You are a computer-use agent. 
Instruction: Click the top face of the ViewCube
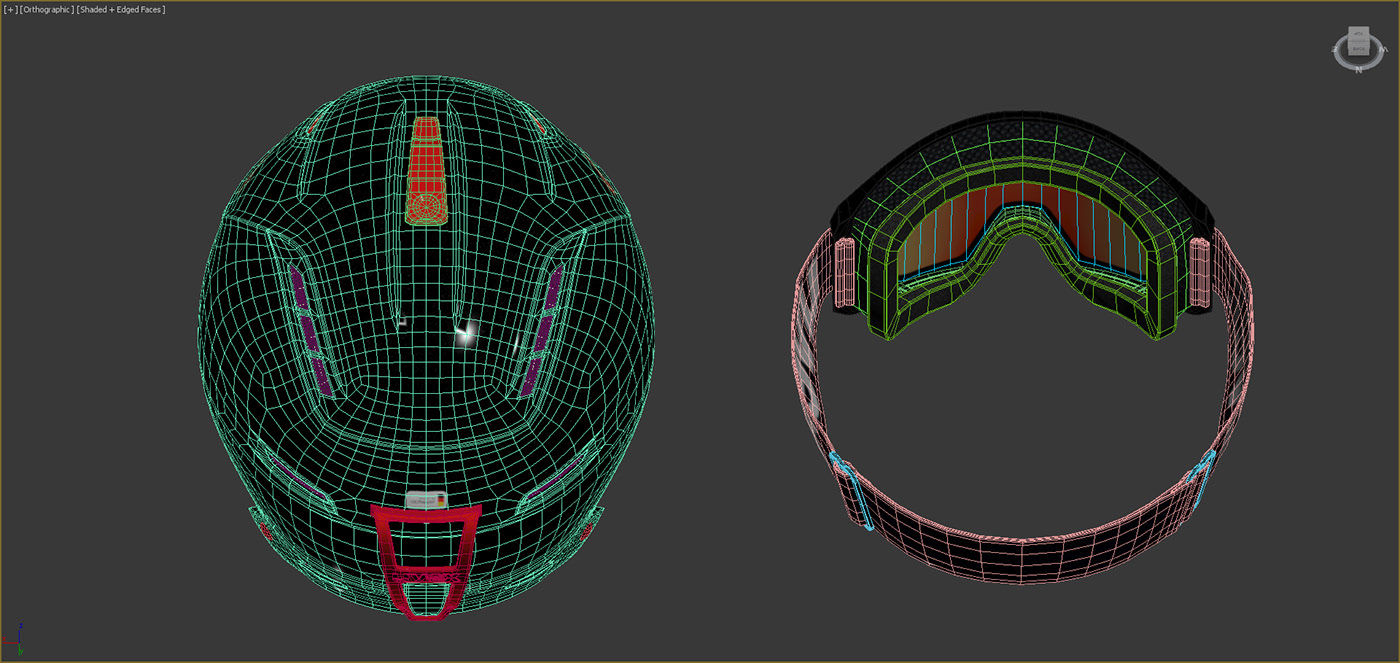pyautogui.click(x=1360, y=32)
